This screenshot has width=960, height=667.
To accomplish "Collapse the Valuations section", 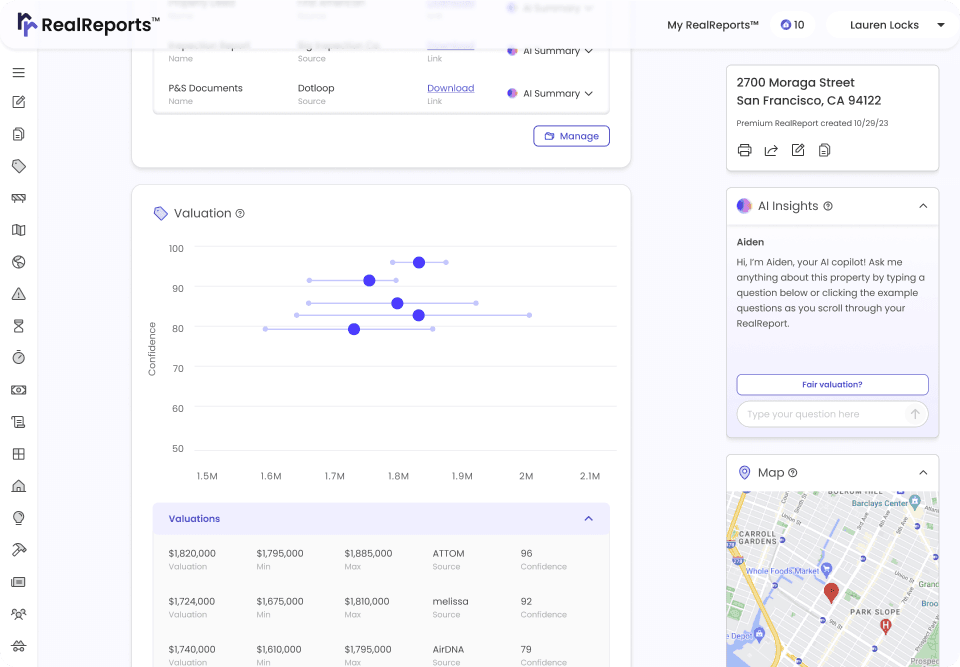I will coord(588,518).
